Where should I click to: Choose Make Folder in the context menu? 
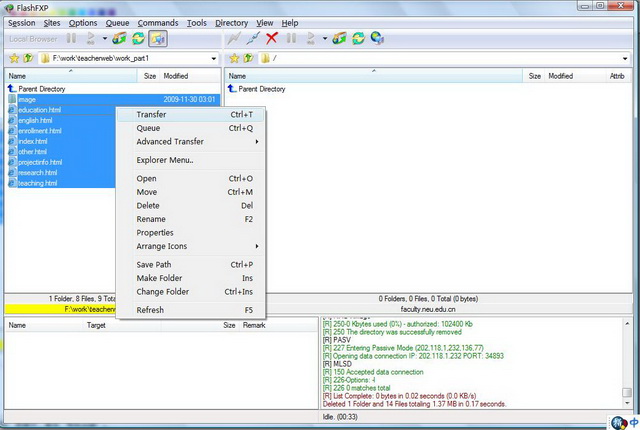191,278
